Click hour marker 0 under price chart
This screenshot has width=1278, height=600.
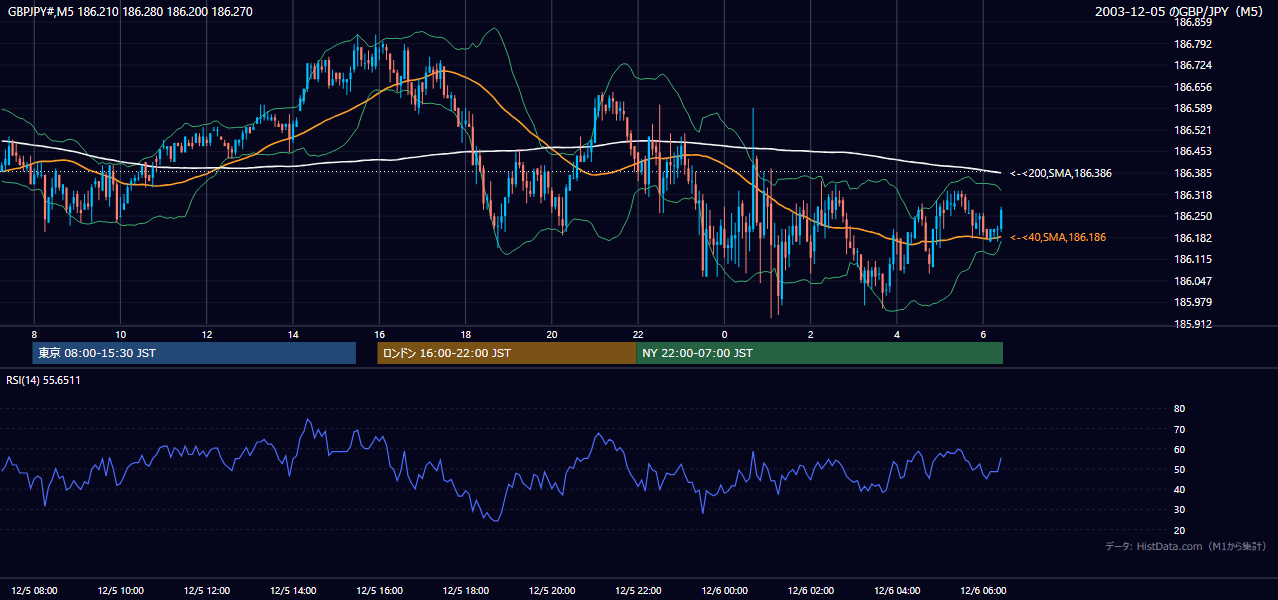click(x=724, y=334)
